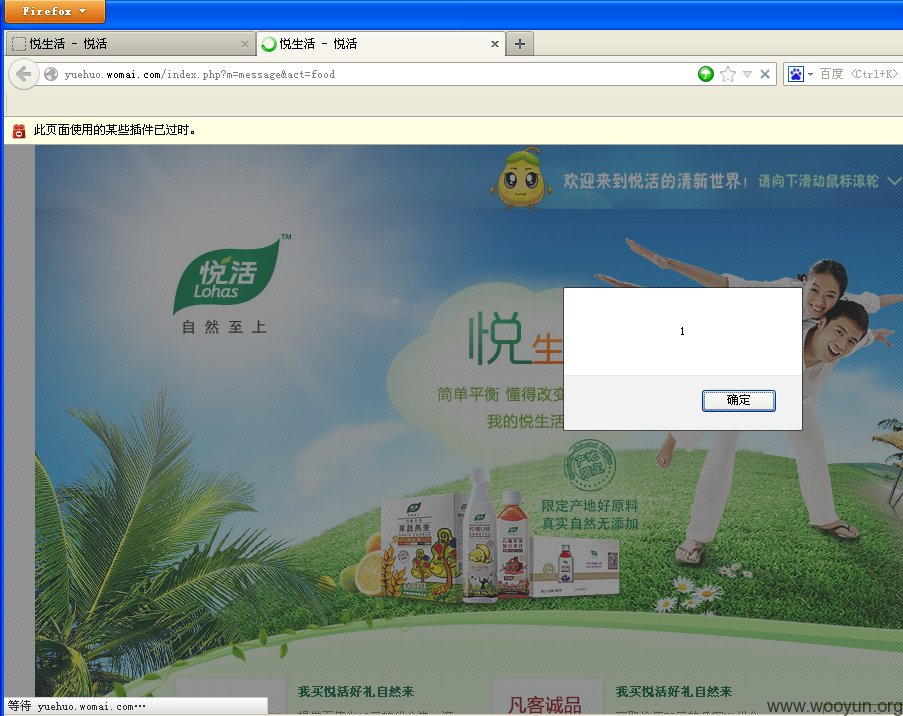Viewport: 903px width, 716px height.
Task: Focus the 百度 search box
Action: [x=859, y=74]
